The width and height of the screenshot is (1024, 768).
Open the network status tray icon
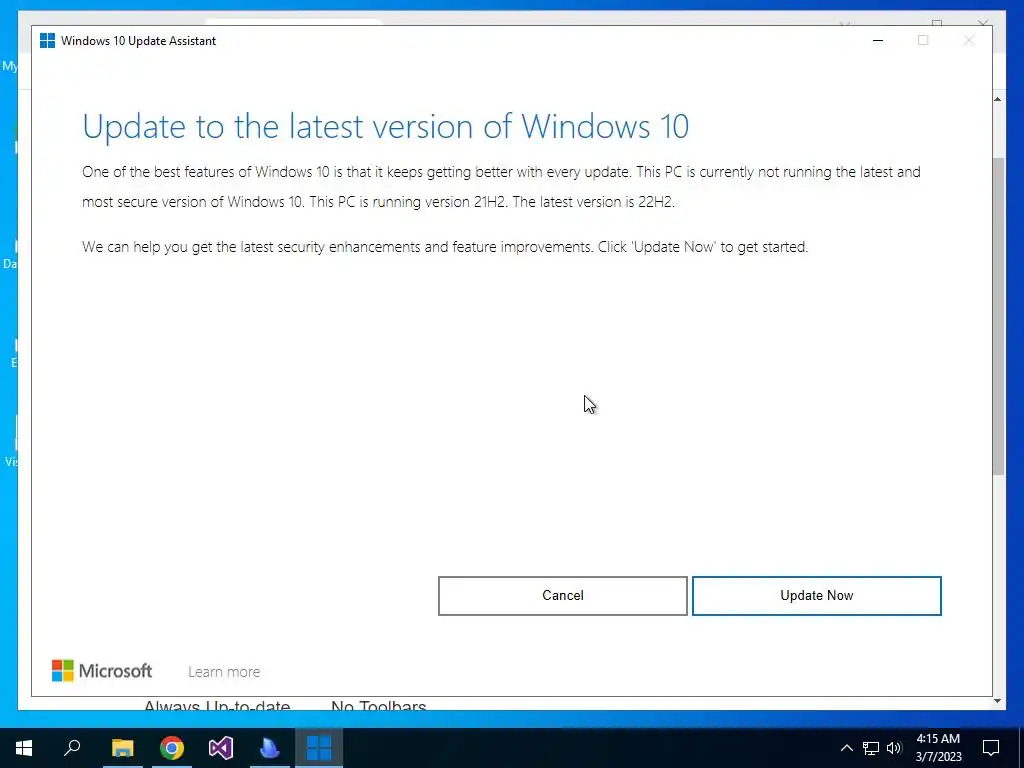click(871, 748)
